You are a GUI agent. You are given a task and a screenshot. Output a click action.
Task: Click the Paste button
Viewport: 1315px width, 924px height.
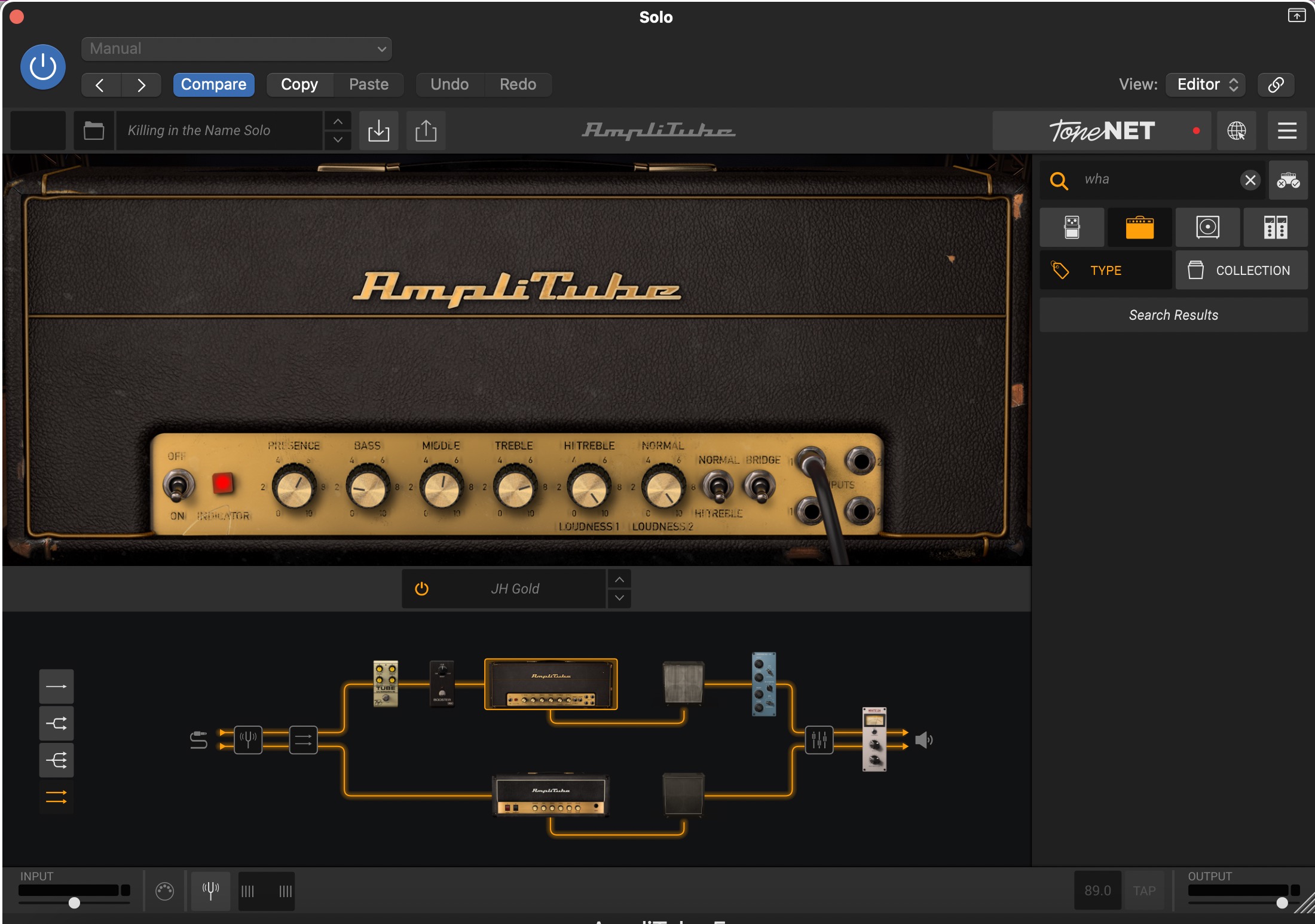pos(369,85)
